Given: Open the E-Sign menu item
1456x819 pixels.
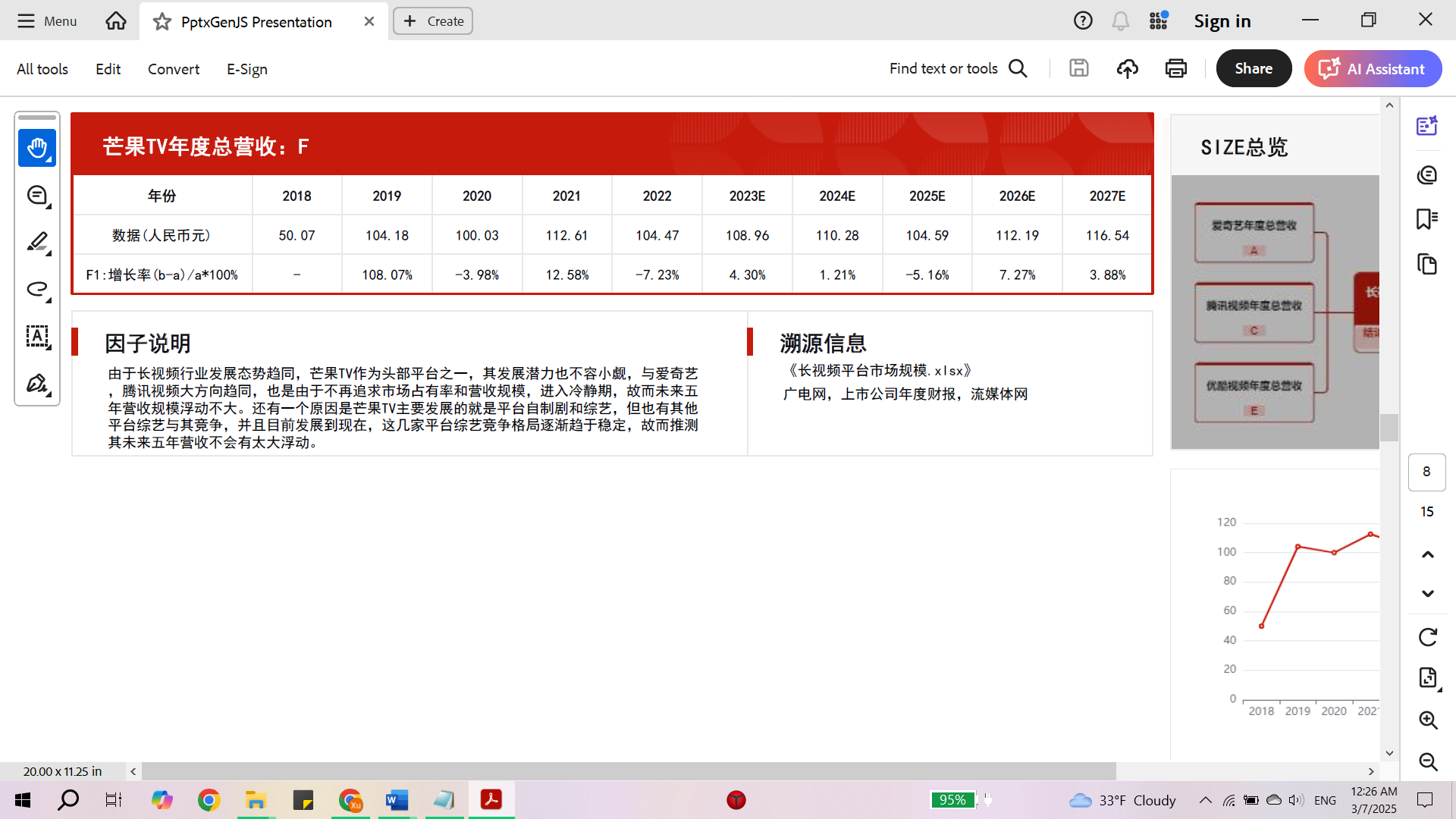Looking at the screenshot, I should pos(247,69).
